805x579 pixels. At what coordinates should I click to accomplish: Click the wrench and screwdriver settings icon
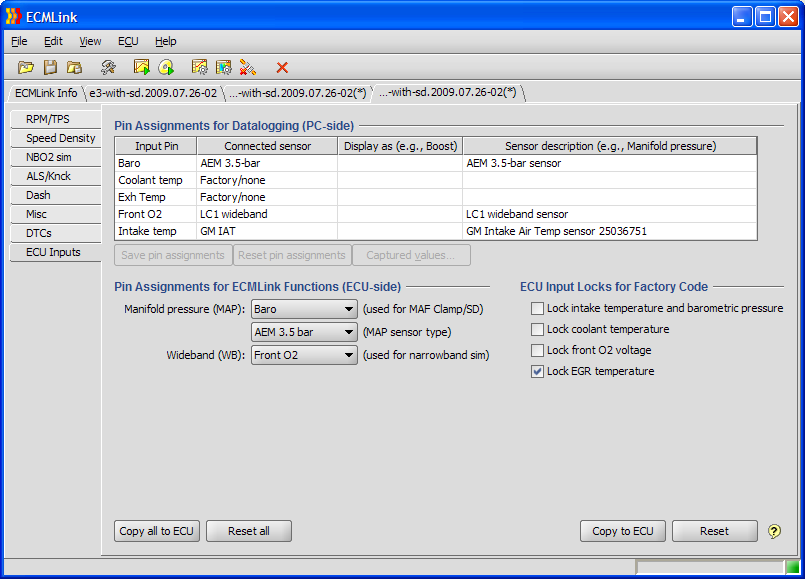tap(108, 67)
